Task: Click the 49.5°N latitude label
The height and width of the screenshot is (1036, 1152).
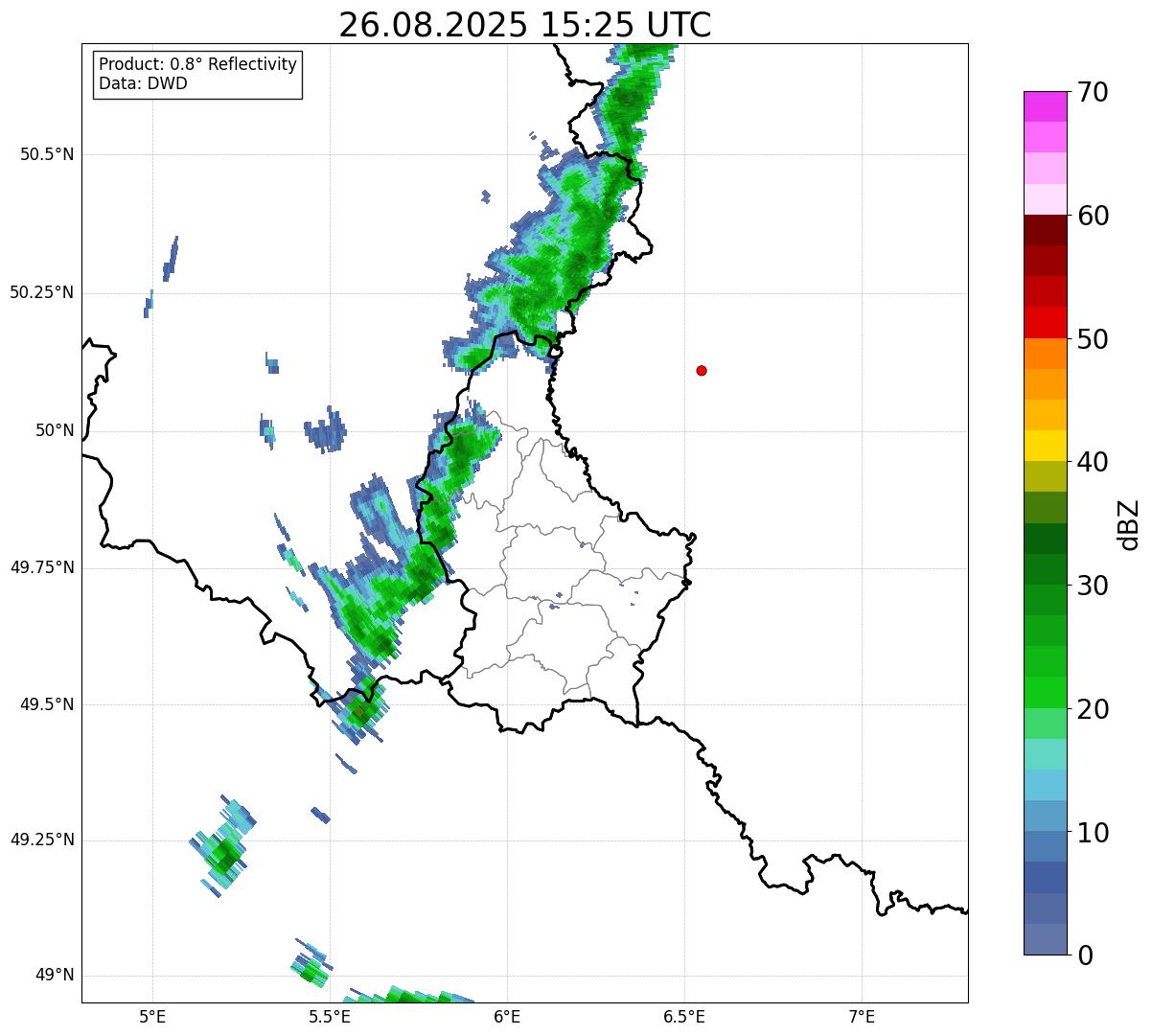Action: 47,704
